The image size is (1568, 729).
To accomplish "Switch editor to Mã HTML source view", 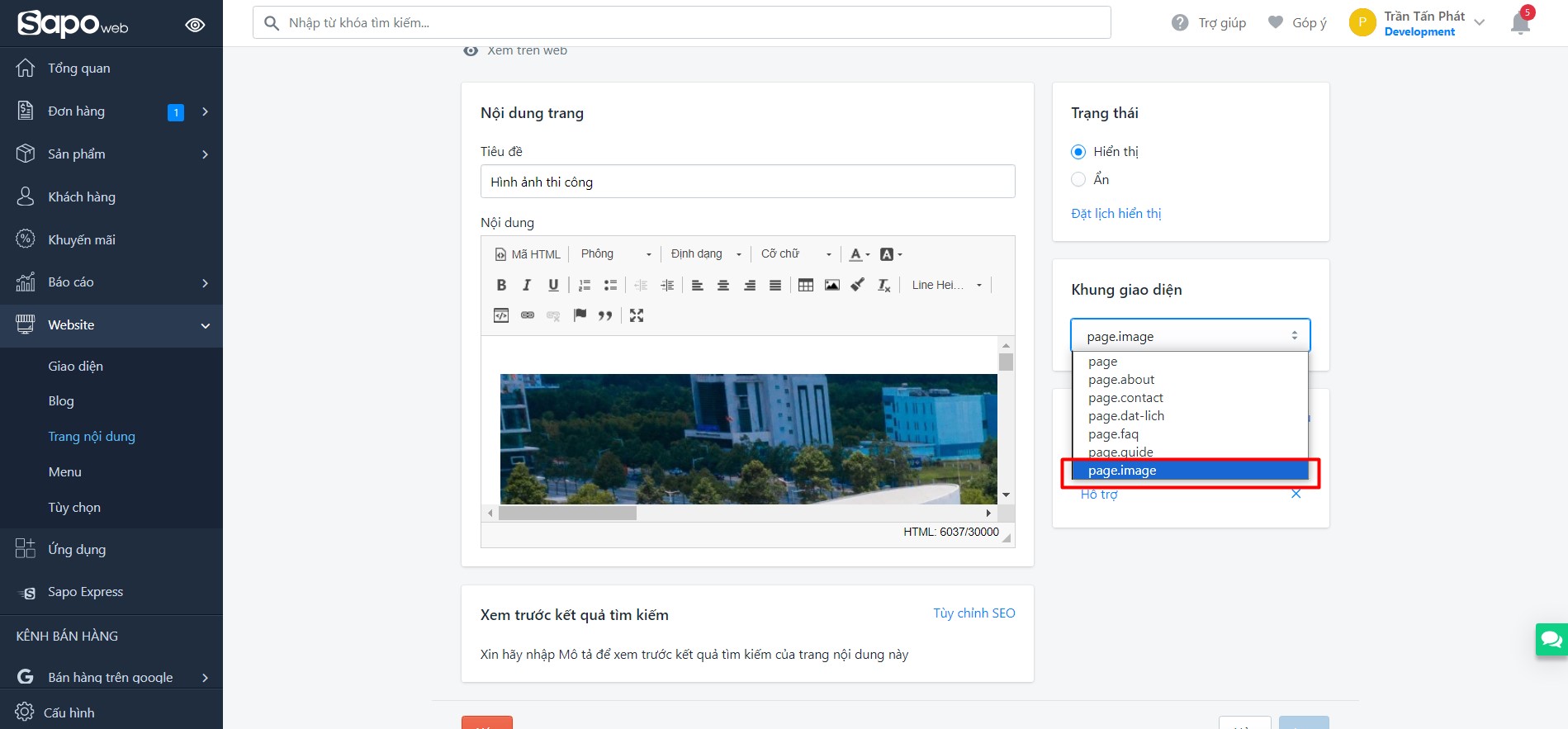I will click(528, 254).
